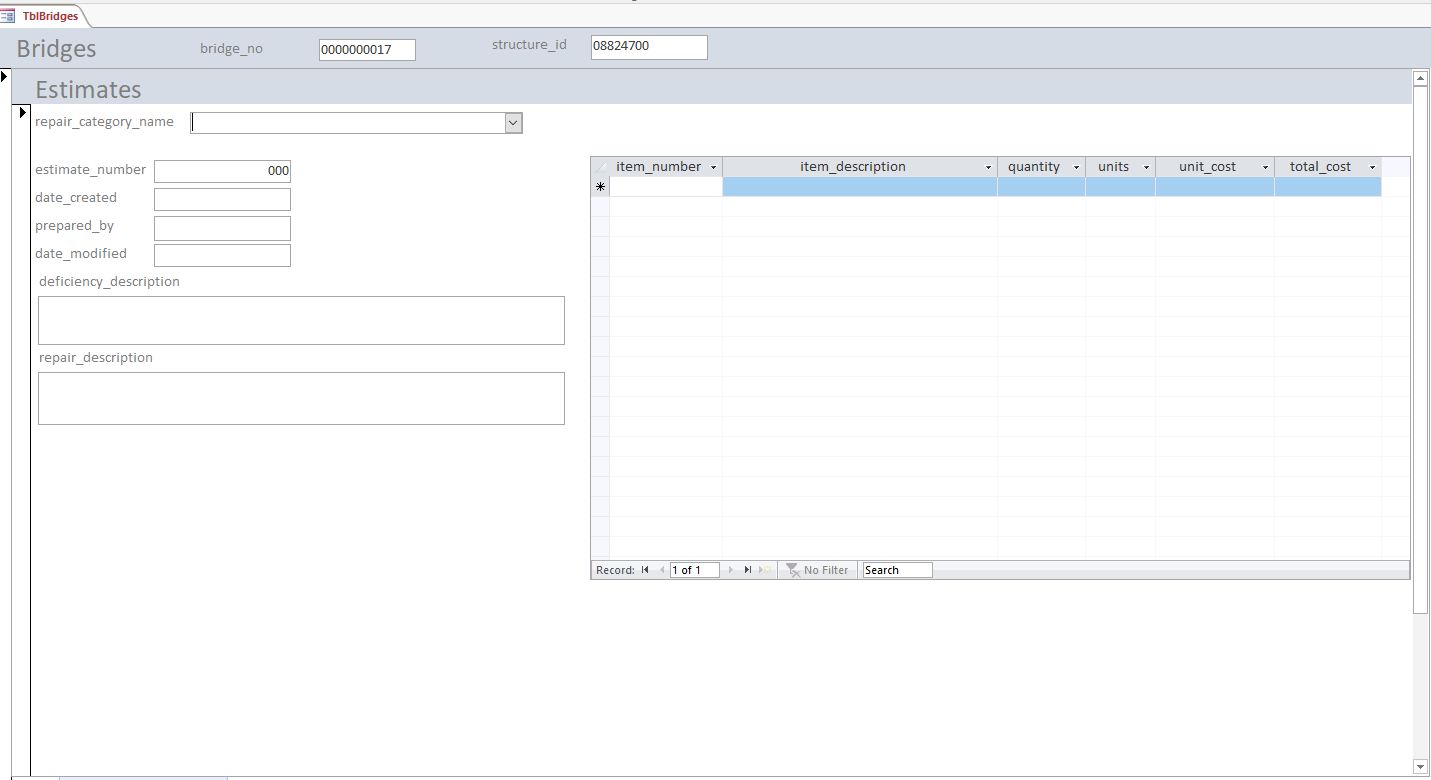The height and width of the screenshot is (780, 1431).
Task: Click the unit_cost cell in new row
Action: pyautogui.click(x=1215, y=187)
